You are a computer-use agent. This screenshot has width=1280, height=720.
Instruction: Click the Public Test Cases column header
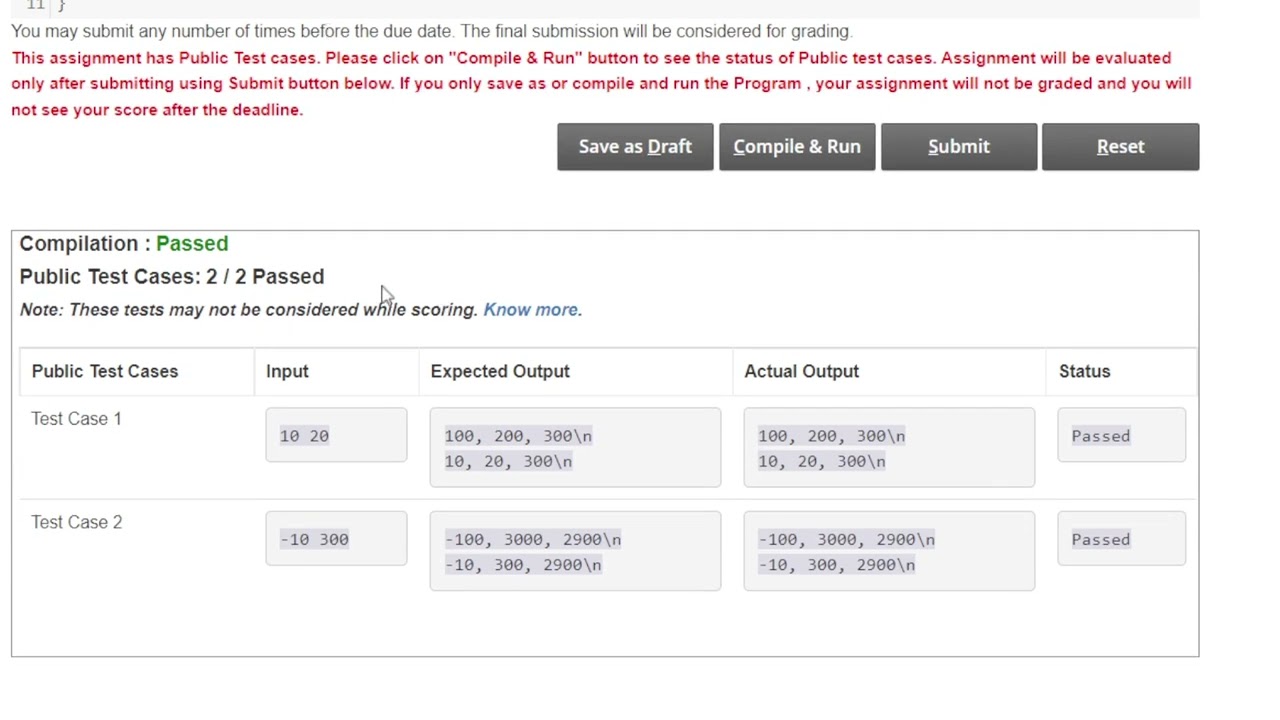pyautogui.click(x=105, y=371)
